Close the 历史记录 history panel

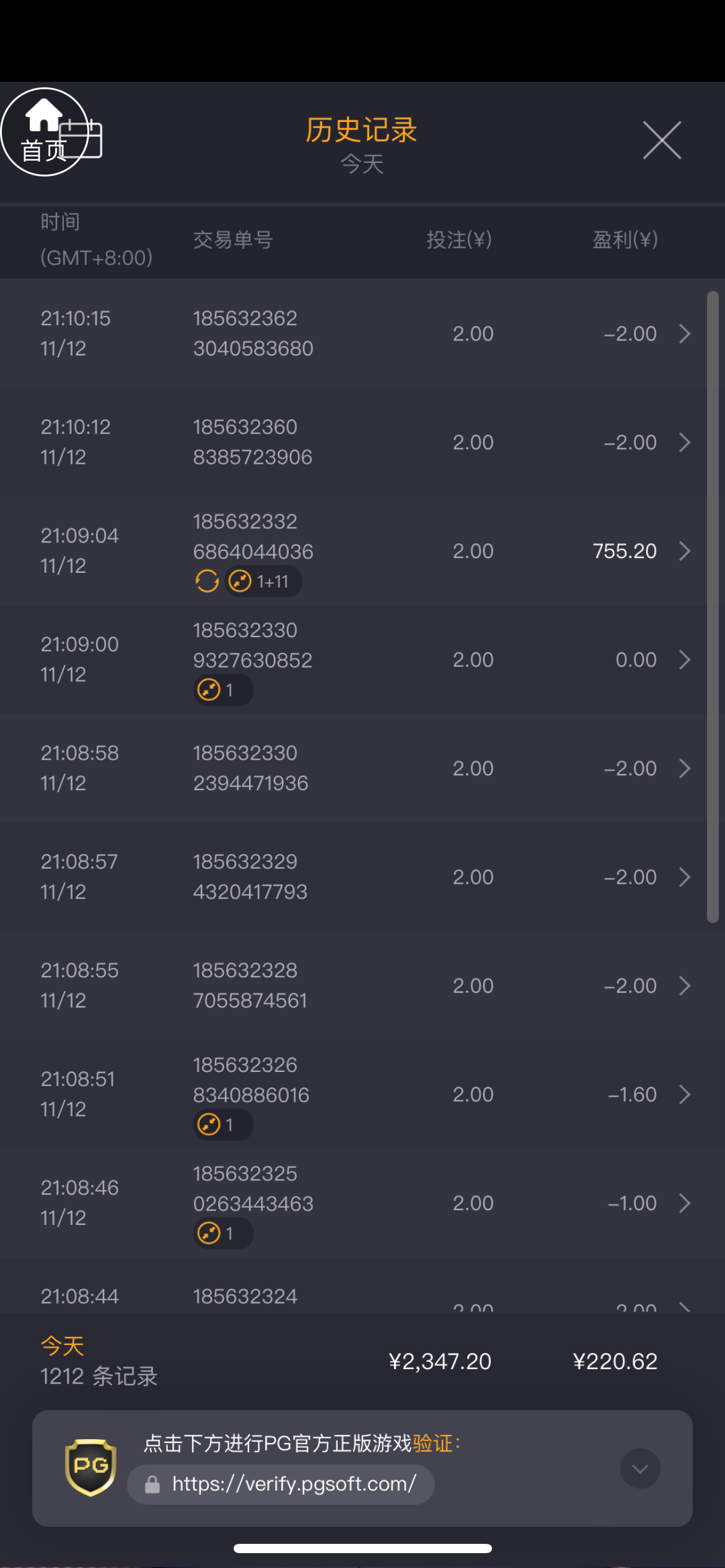pyautogui.click(x=662, y=141)
